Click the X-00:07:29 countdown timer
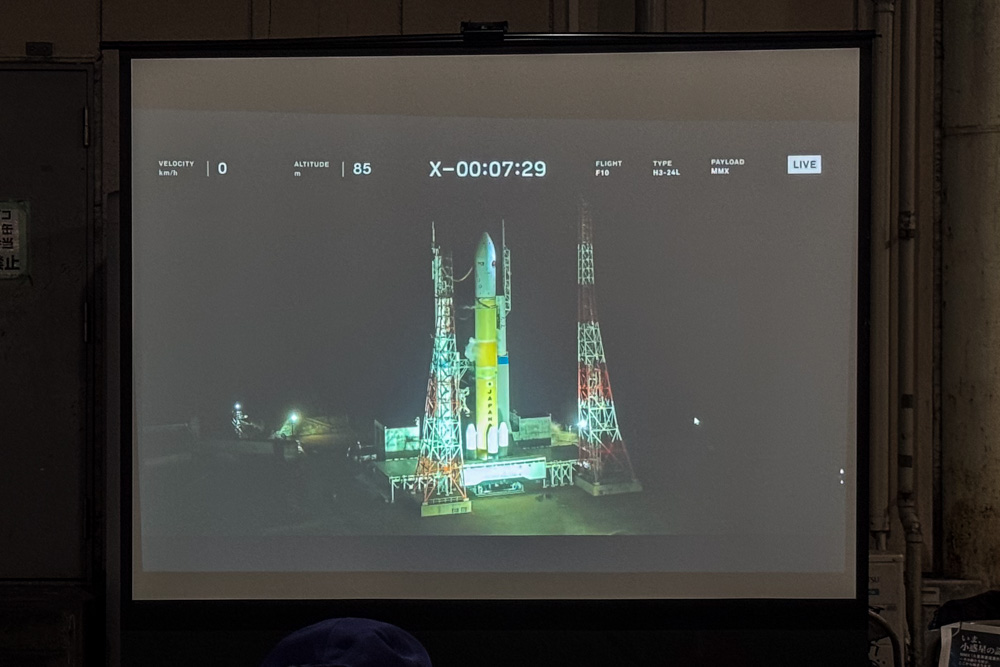The width and height of the screenshot is (1000, 667). (x=487, y=169)
